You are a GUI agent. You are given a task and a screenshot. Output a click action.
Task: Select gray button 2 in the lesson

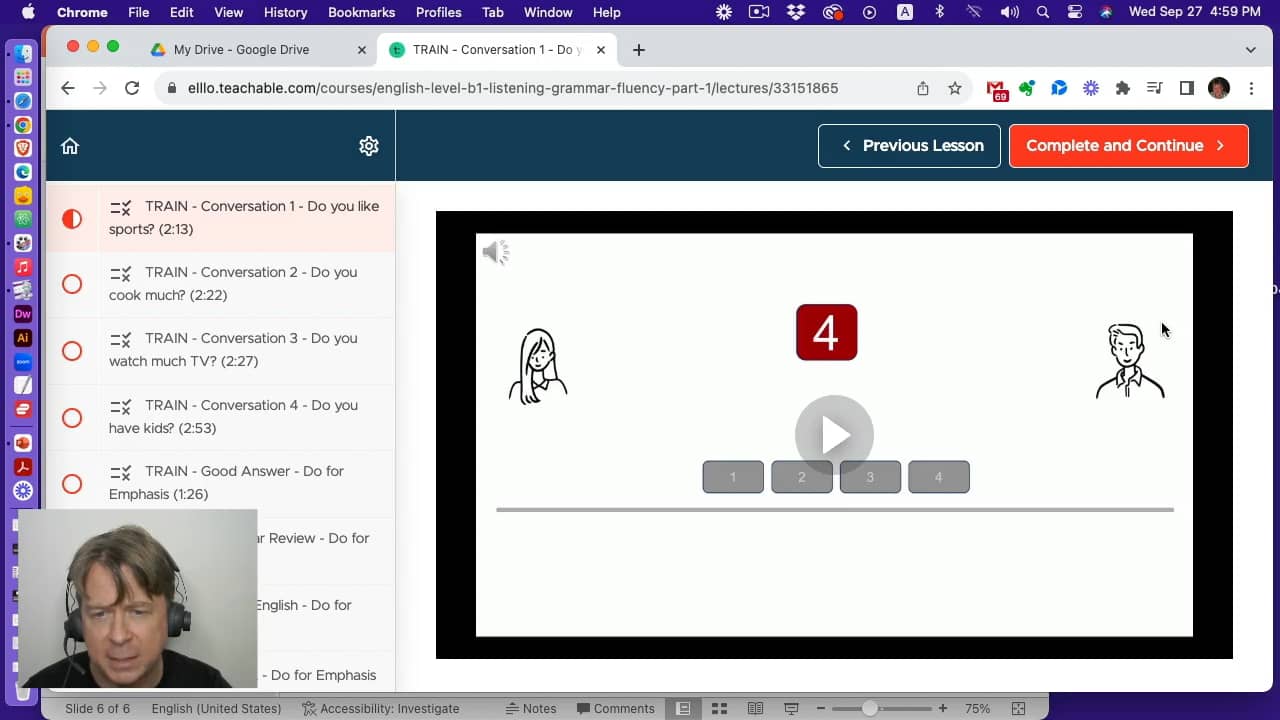tap(801, 477)
